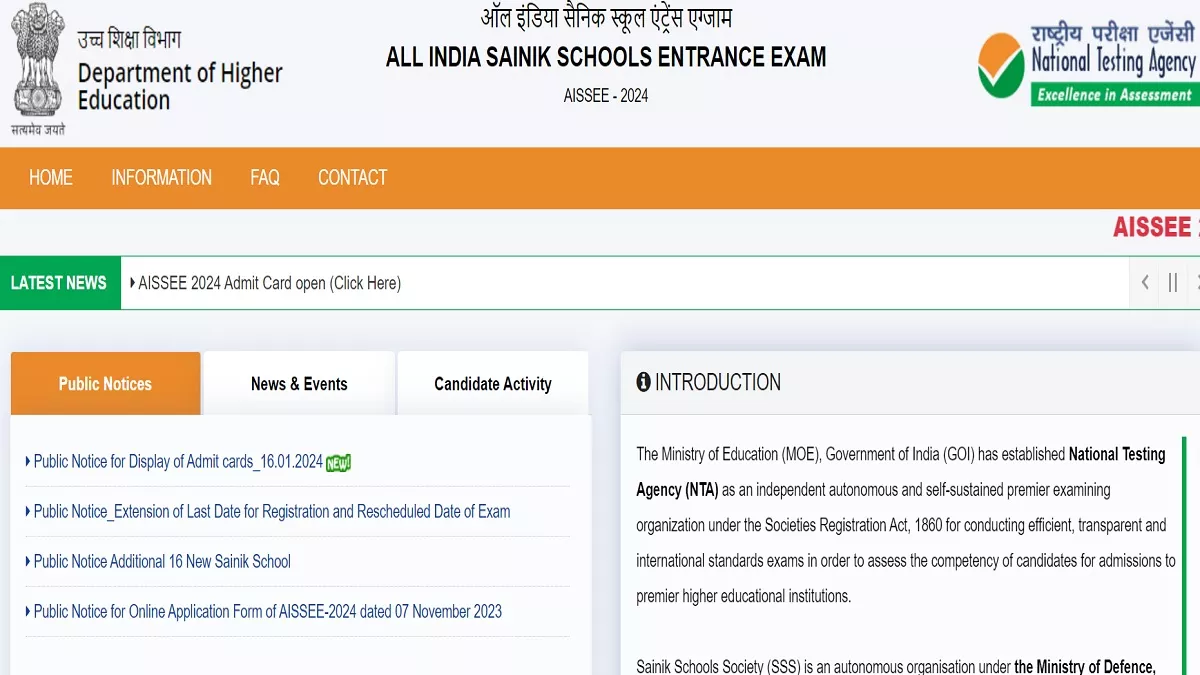Screen dimensions: 1200x675
Task: Open notice for Online Application Form of AISSEE-2024
Action: pyautogui.click(x=267, y=612)
